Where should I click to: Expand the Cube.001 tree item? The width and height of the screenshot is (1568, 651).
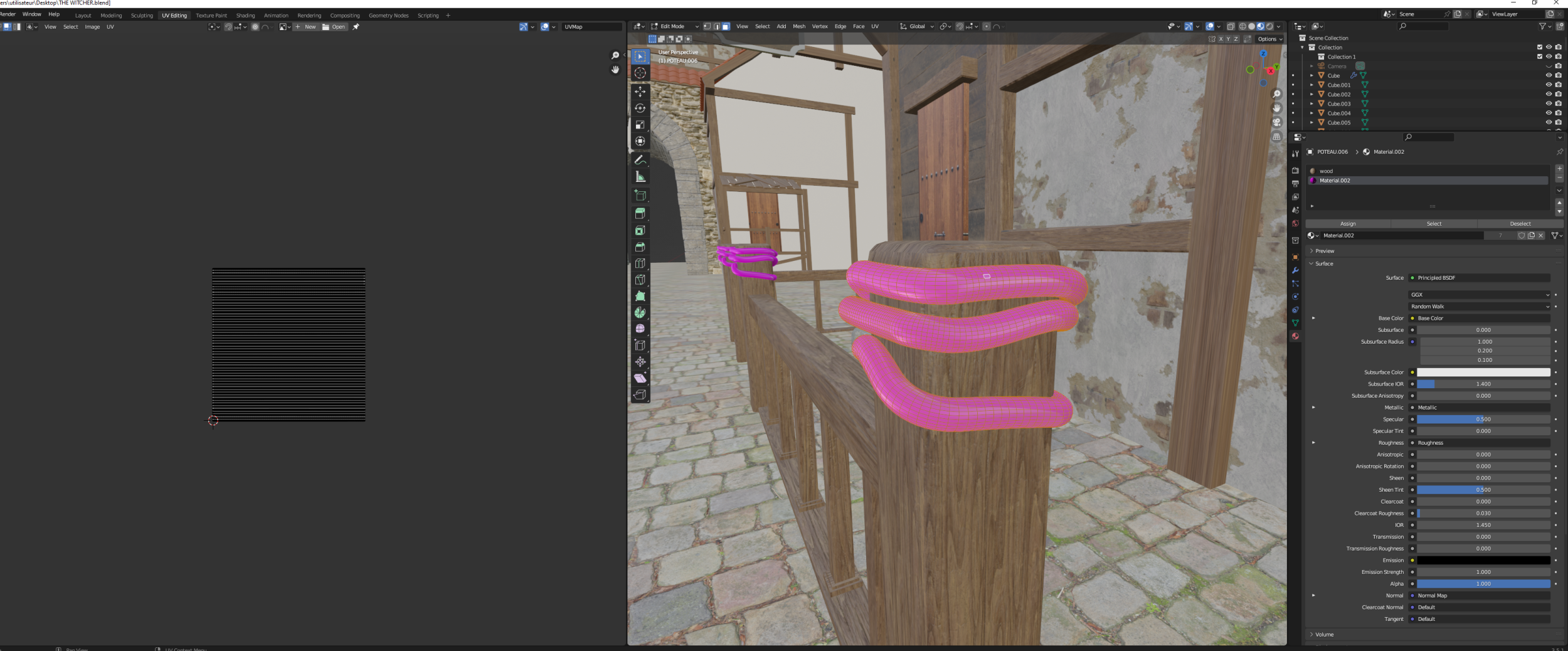1311,85
